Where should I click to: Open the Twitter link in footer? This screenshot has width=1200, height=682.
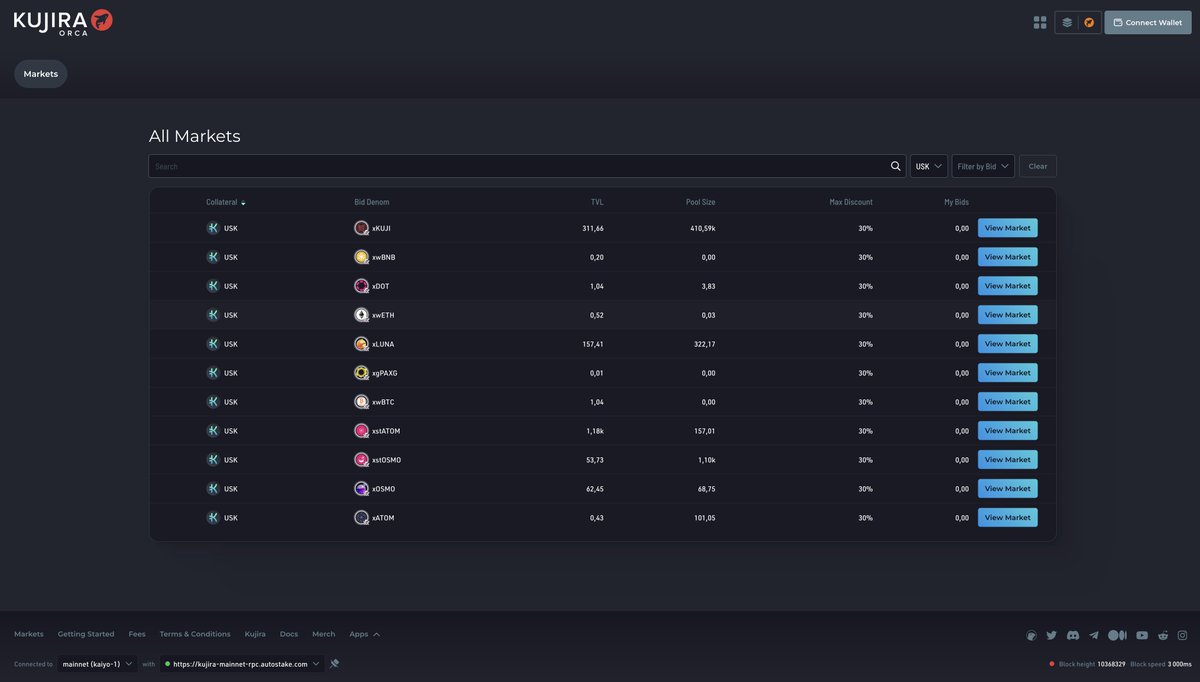1051,635
